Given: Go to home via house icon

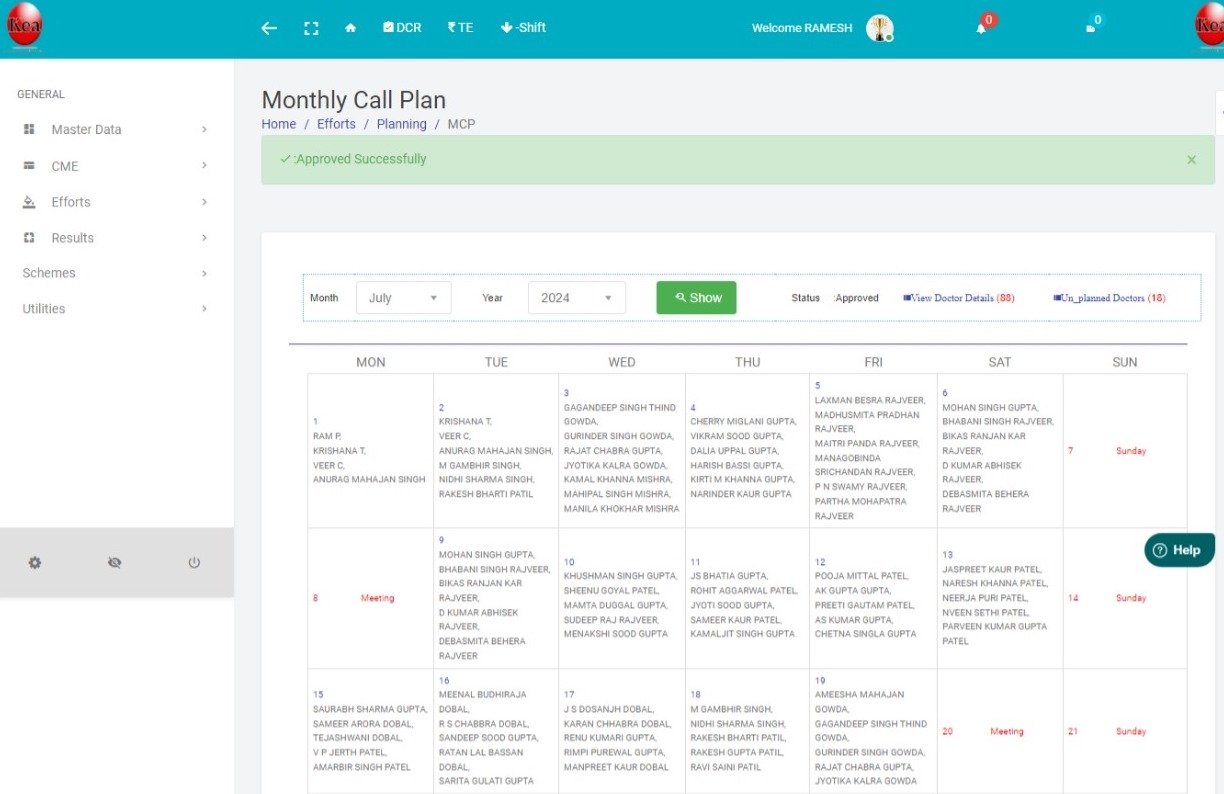Looking at the screenshot, I should pyautogui.click(x=350, y=28).
